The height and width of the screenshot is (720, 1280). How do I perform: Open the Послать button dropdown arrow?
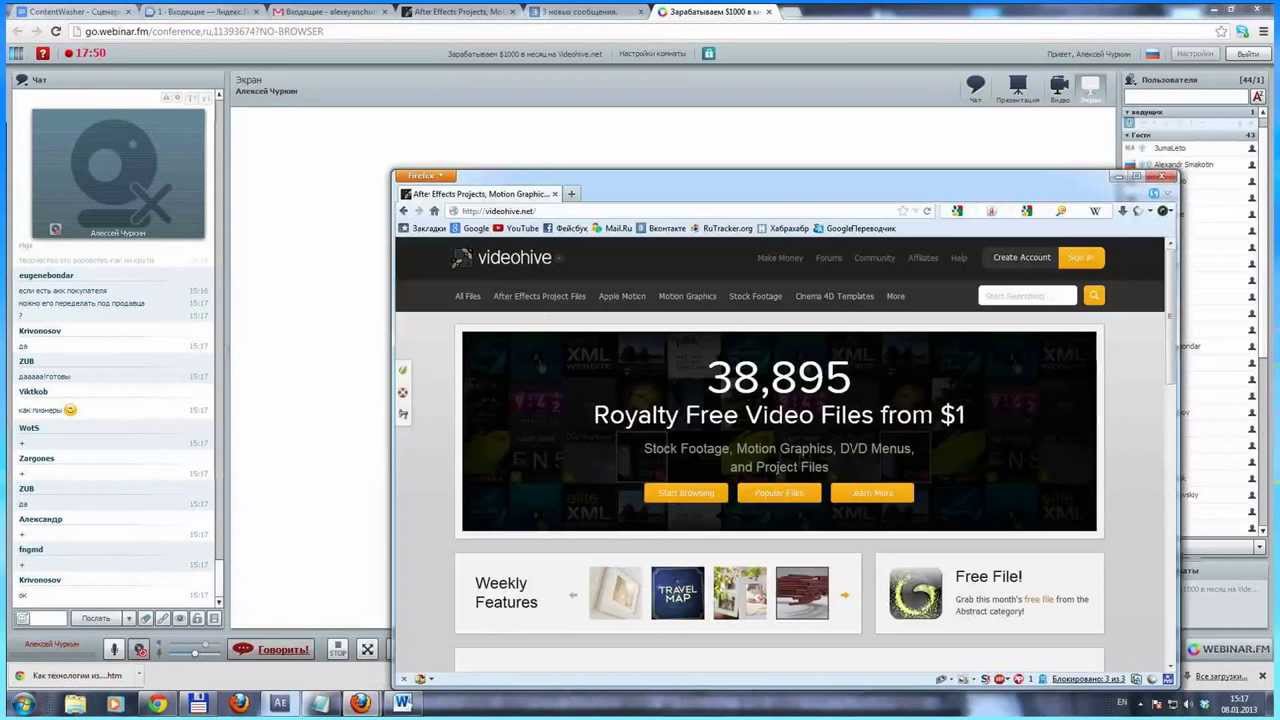click(128, 618)
